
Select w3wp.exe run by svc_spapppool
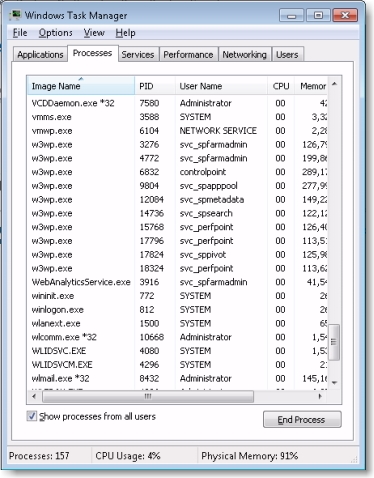(x=177, y=186)
